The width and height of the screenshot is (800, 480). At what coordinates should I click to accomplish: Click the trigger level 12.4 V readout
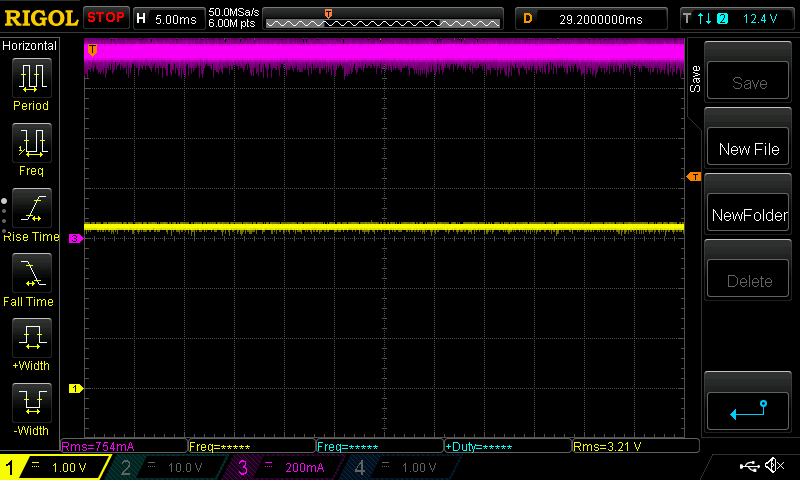760,19
